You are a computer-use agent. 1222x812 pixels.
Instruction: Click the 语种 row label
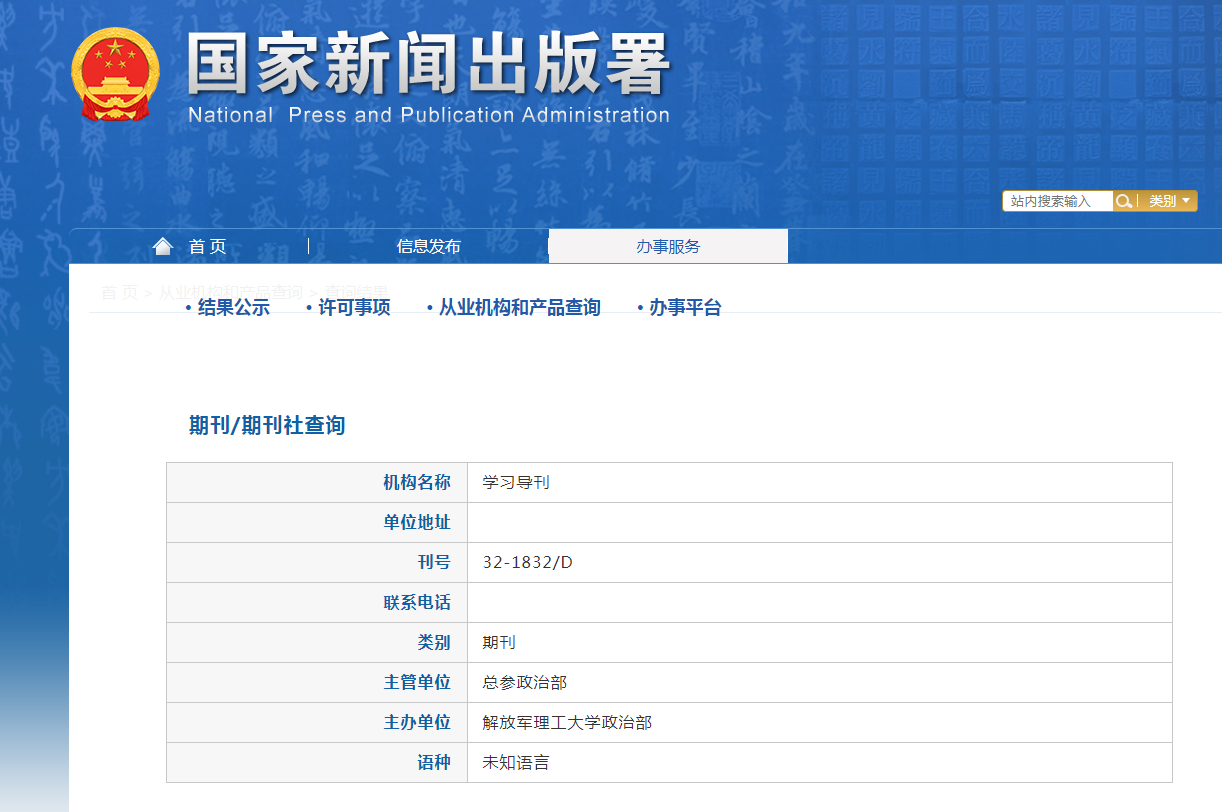point(434,763)
